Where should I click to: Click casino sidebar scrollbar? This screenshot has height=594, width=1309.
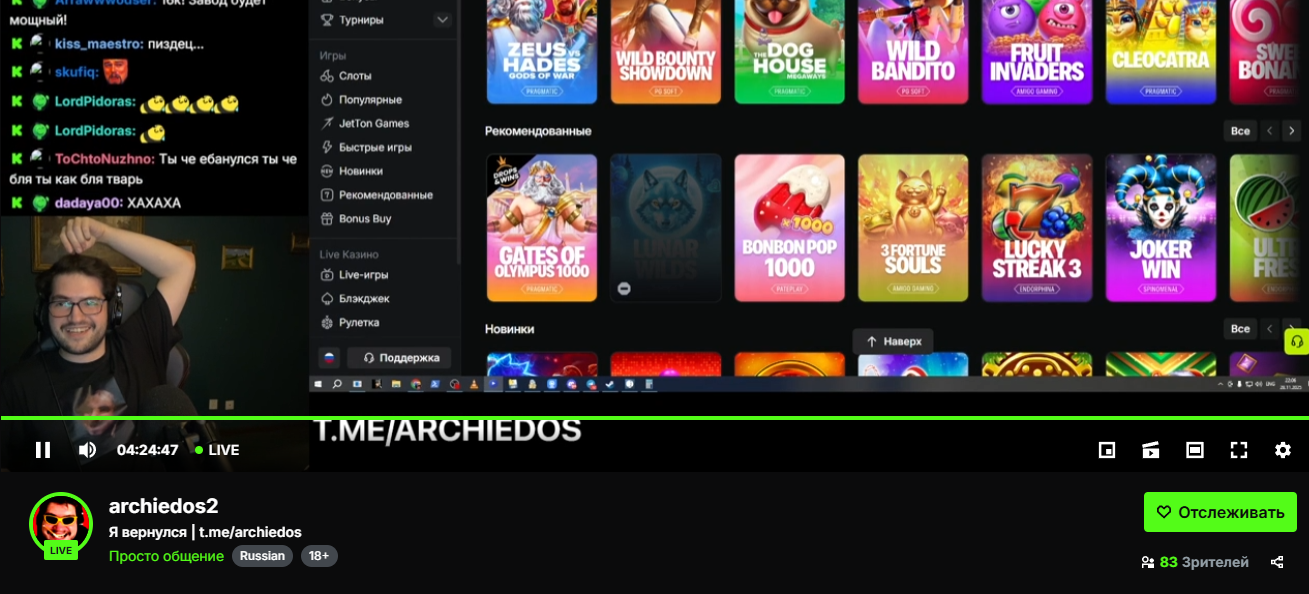click(x=459, y=130)
